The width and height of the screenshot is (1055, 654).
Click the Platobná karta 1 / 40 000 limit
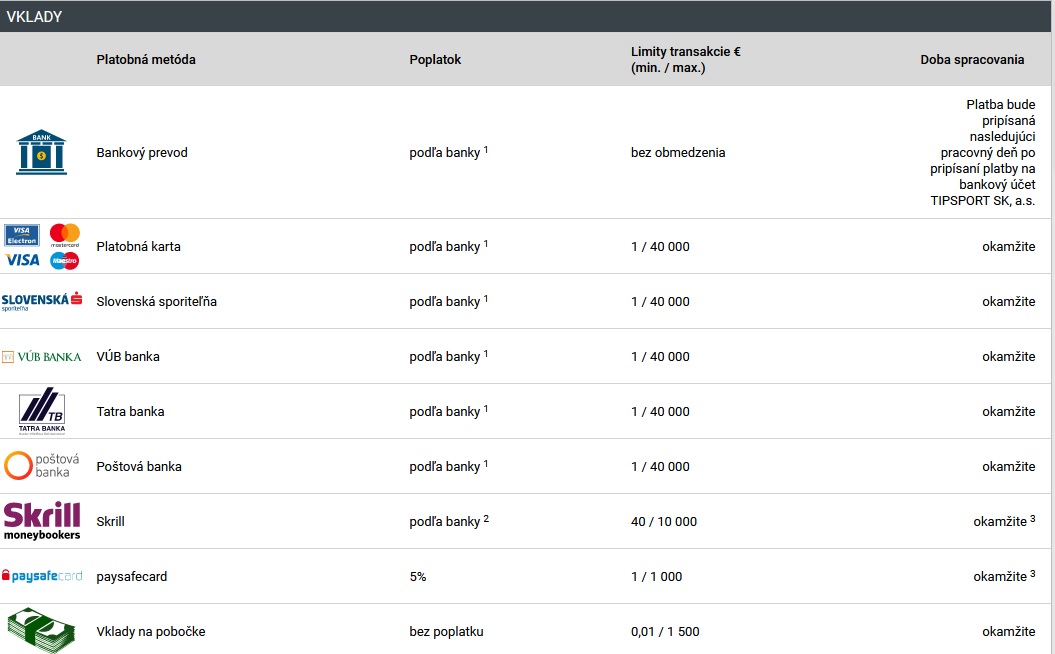coord(660,246)
